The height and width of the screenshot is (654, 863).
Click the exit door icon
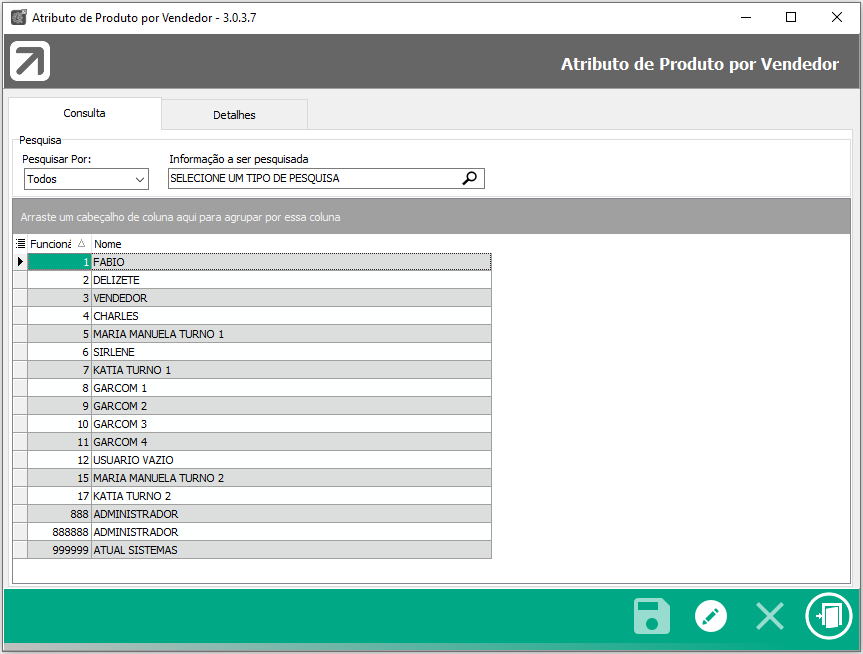(829, 615)
